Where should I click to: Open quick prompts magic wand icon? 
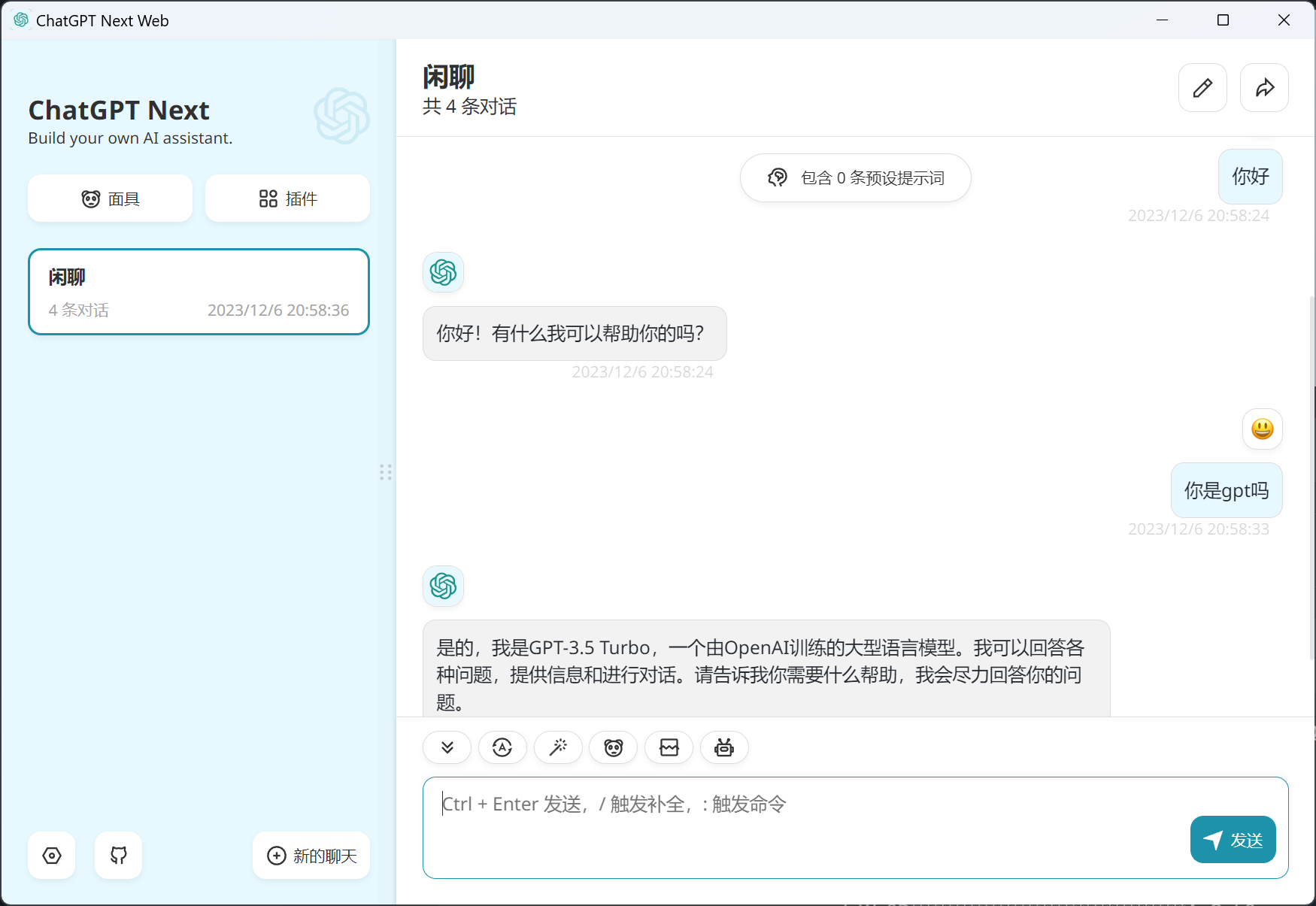coord(558,747)
